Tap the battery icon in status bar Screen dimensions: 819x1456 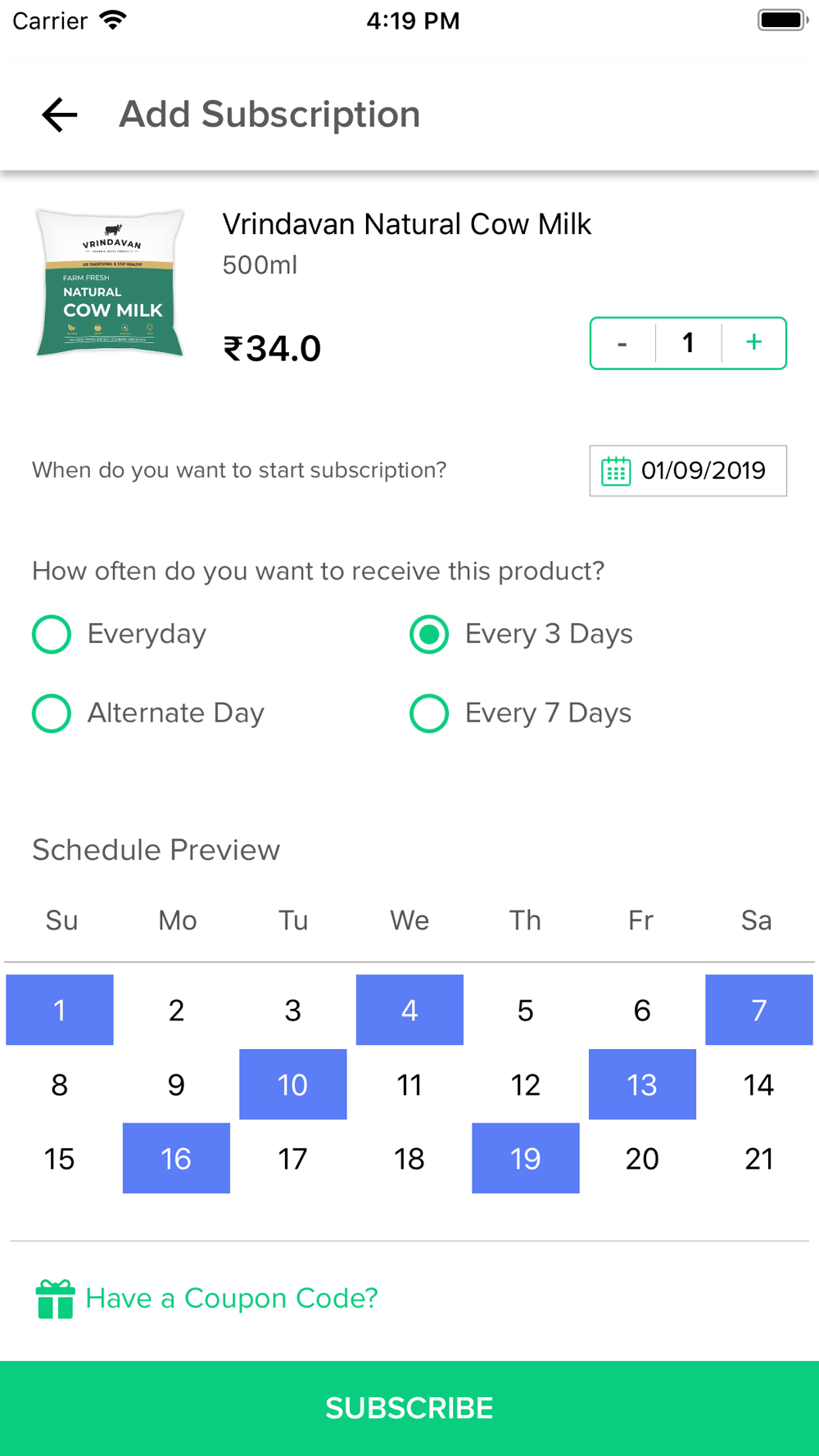pos(783,20)
